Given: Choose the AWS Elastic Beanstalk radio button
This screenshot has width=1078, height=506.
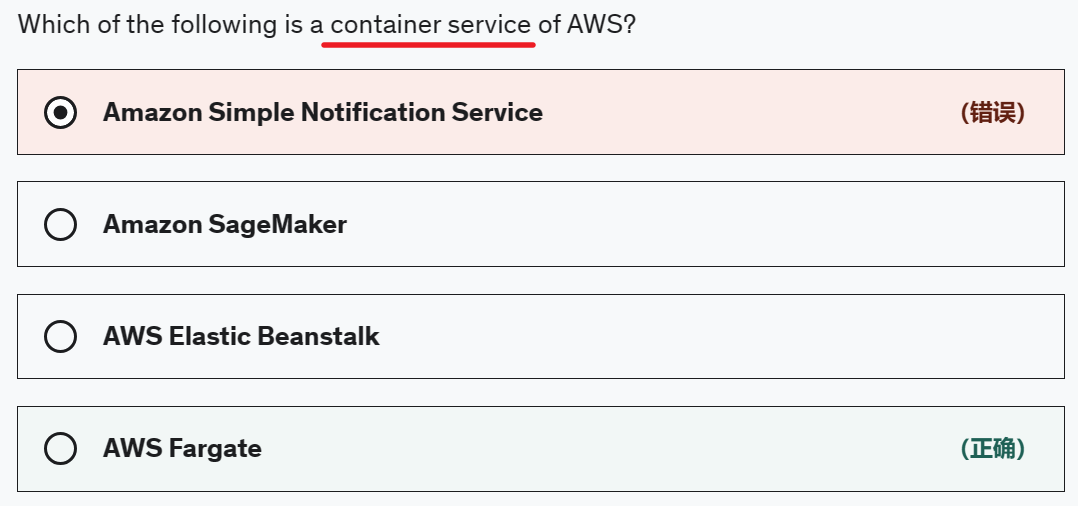Looking at the screenshot, I should [x=61, y=336].
